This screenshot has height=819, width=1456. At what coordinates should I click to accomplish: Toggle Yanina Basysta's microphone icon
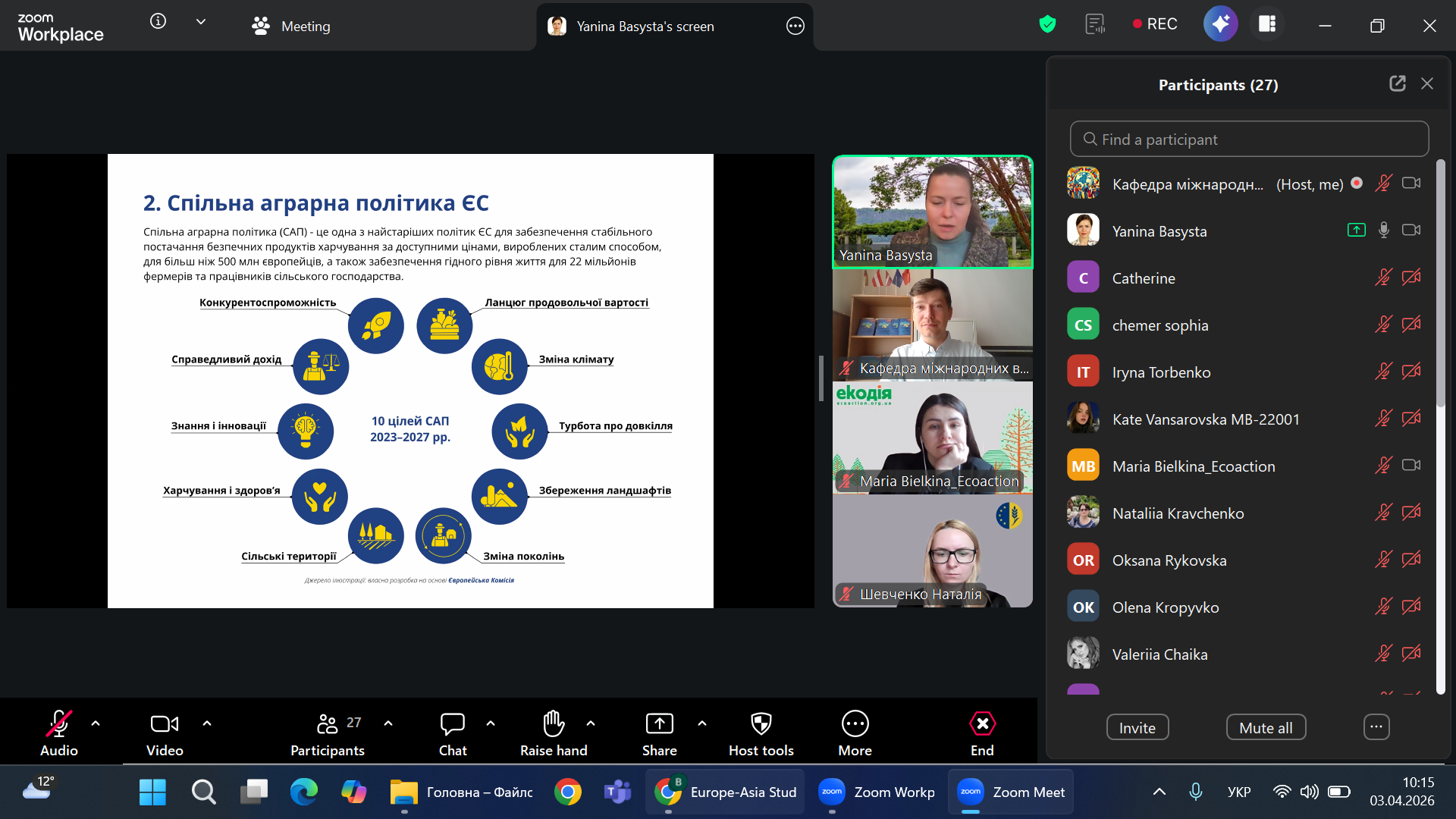tap(1383, 230)
